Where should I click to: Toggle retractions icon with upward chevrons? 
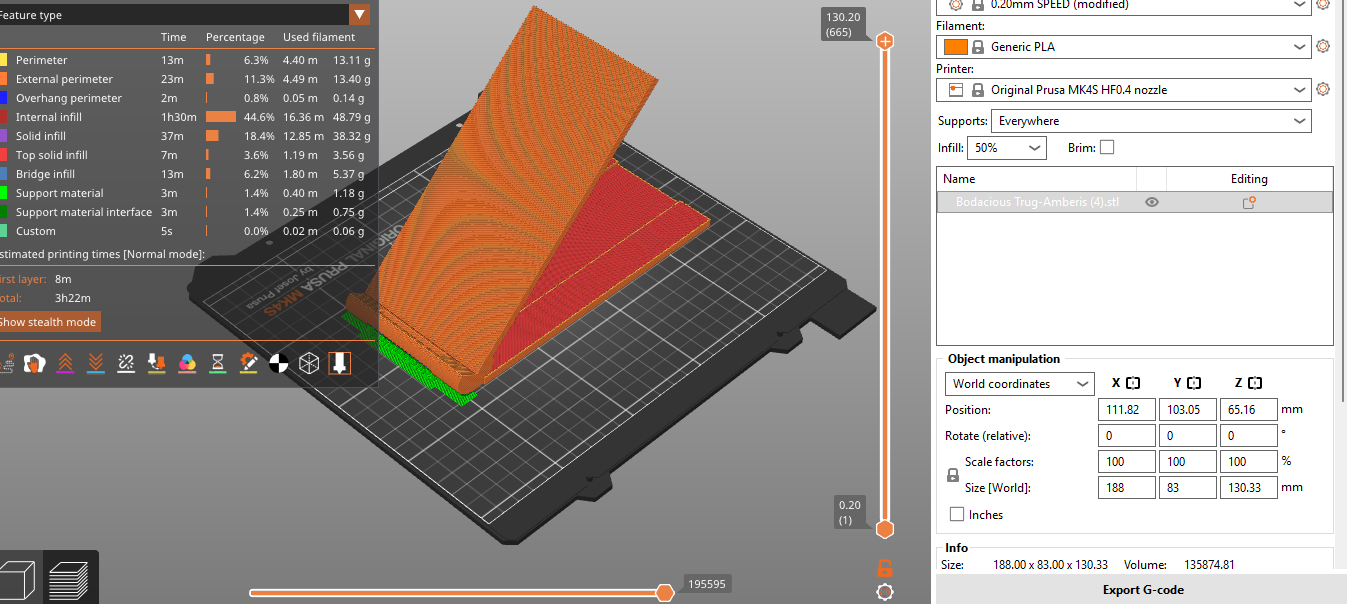coord(65,363)
